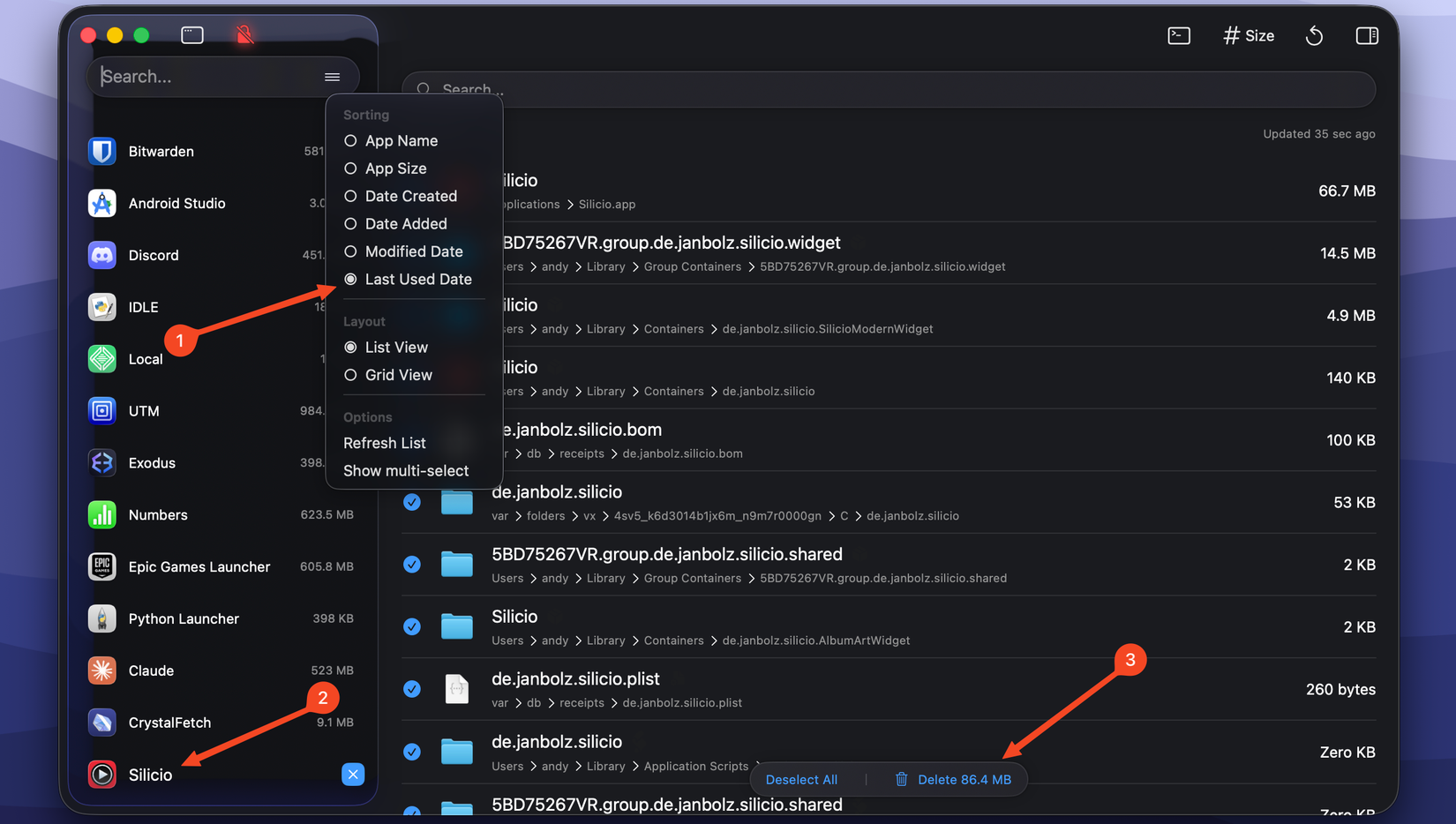Toggle the sidebar panel icon top right
Image resolution: width=1456 pixels, height=824 pixels.
pos(1366,35)
